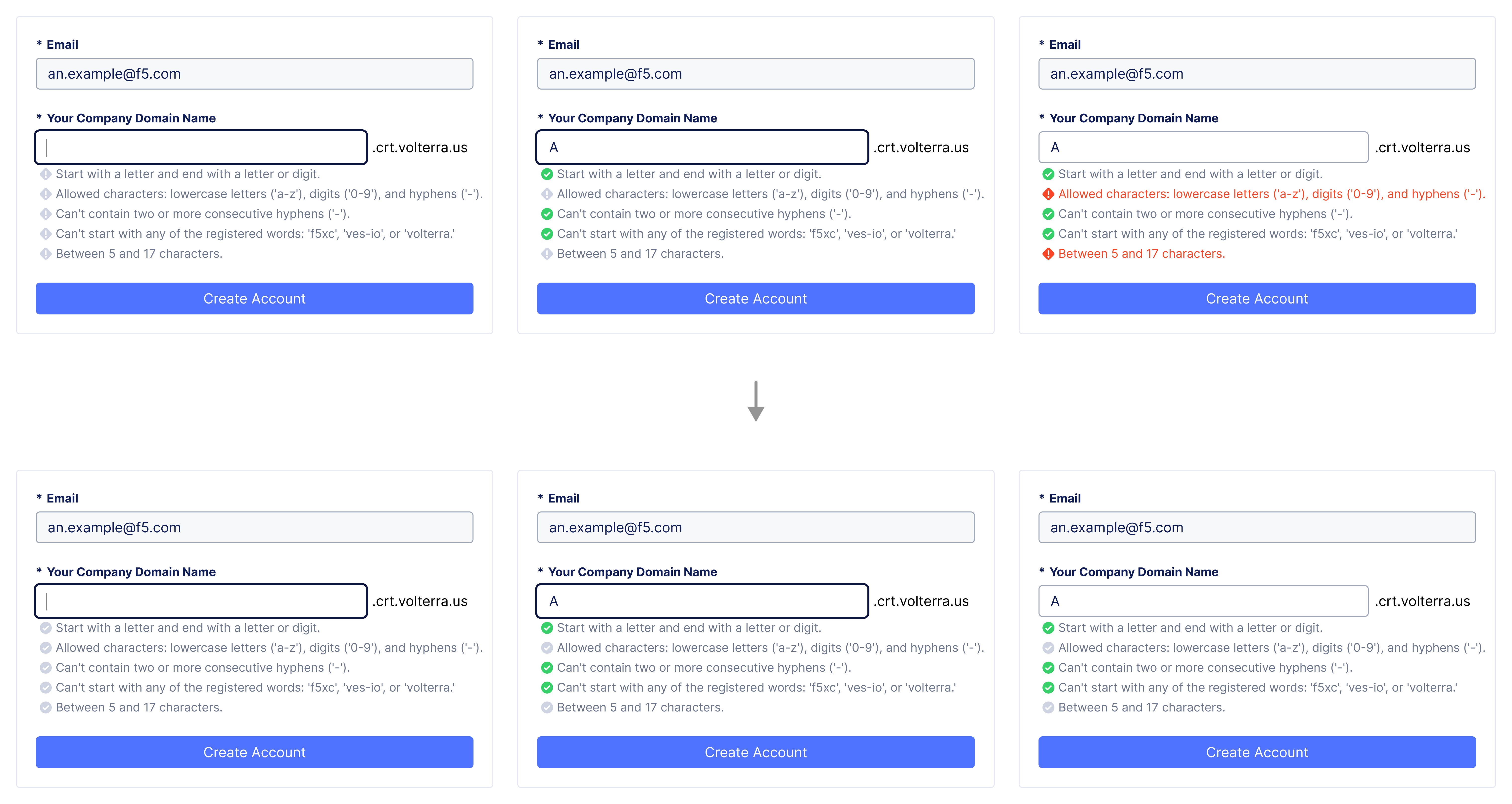
Task: Click red error icon beside 'Between 5 and 17 characters'
Action: click(x=1048, y=254)
